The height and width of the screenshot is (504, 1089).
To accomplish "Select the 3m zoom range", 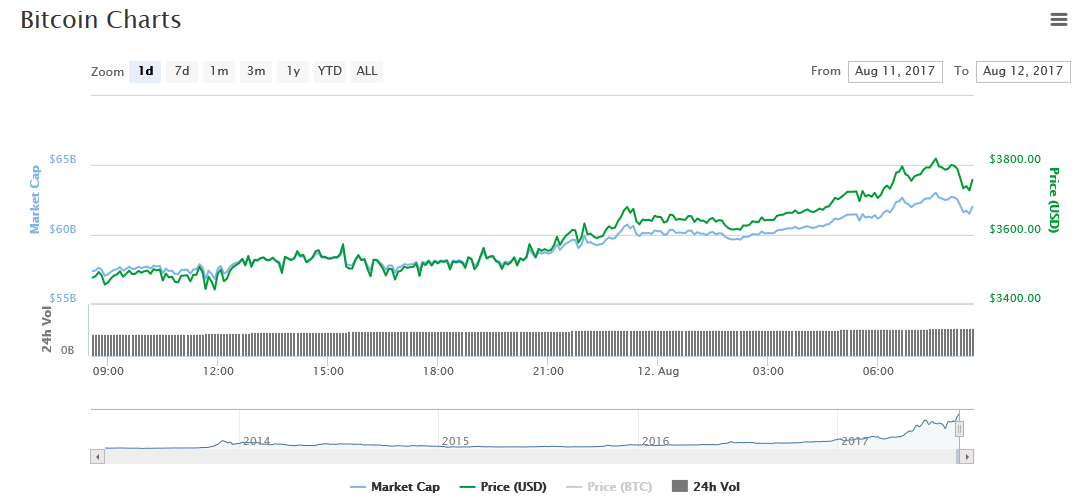I will 256,71.
